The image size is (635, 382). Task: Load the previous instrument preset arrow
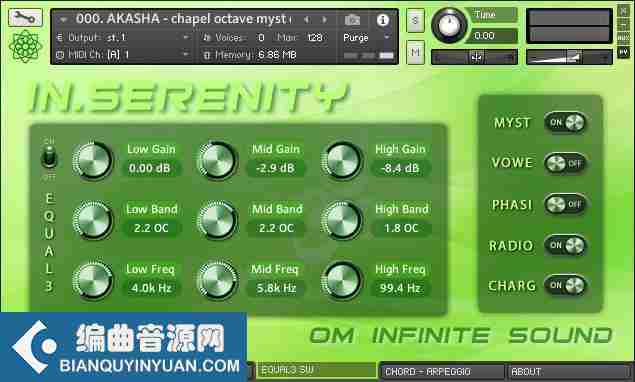point(307,19)
